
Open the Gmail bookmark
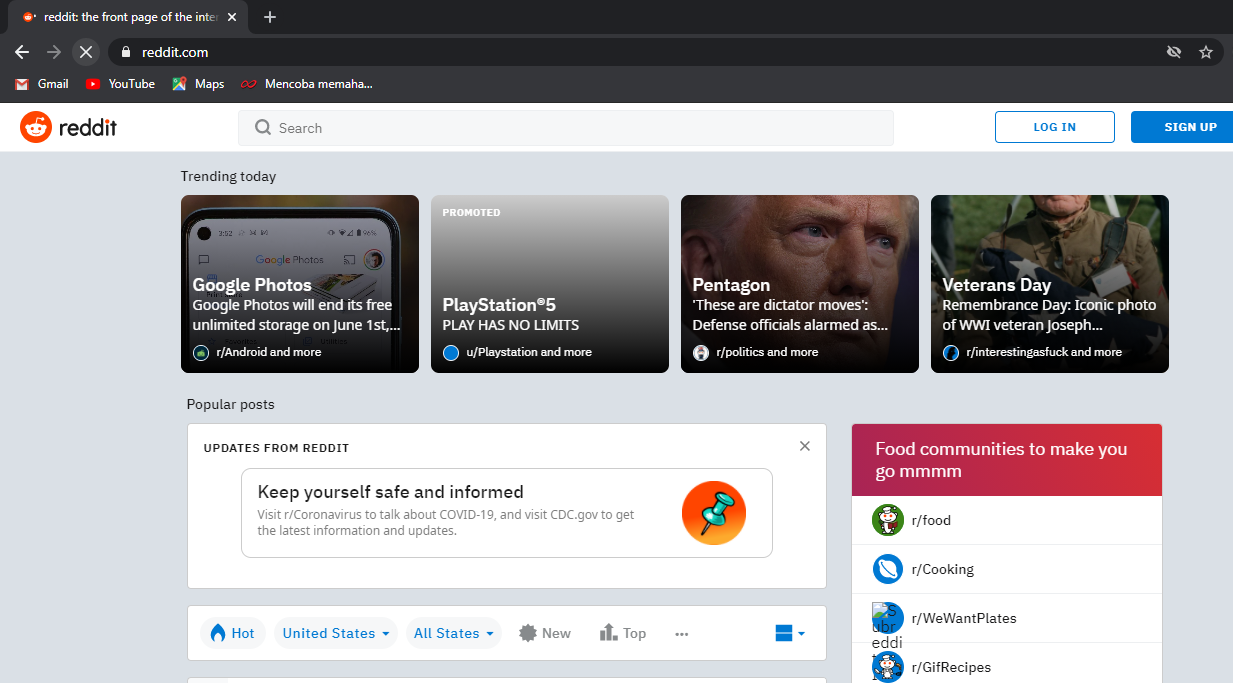pos(42,84)
